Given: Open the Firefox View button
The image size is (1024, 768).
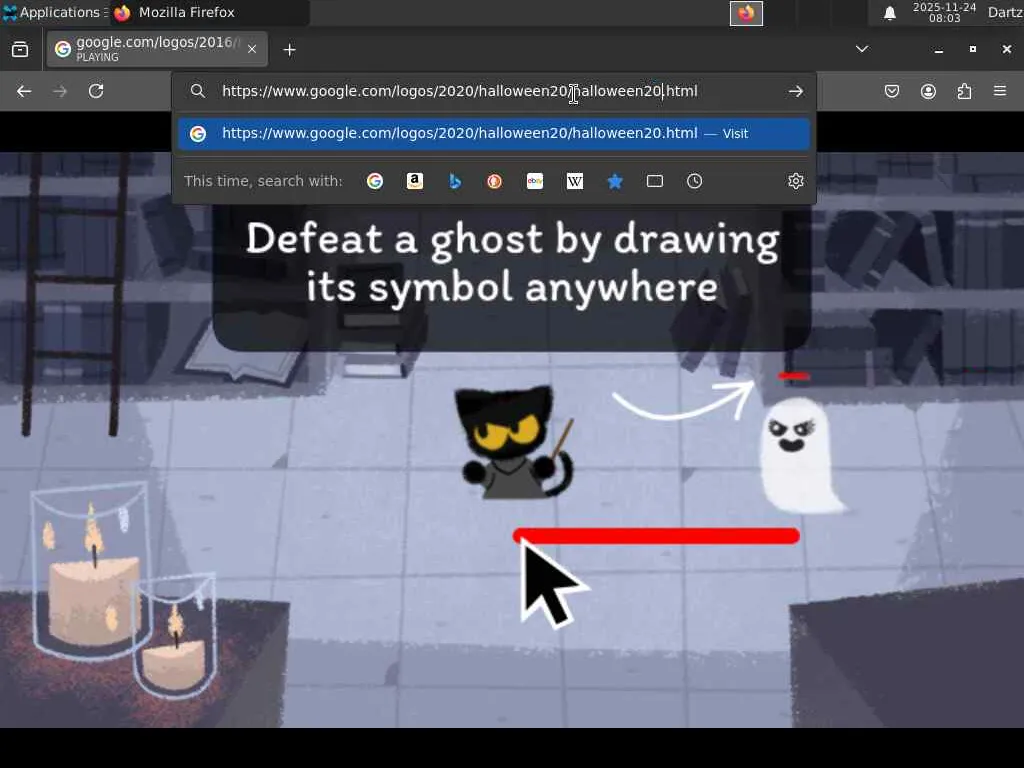Looking at the screenshot, I should coord(20,50).
